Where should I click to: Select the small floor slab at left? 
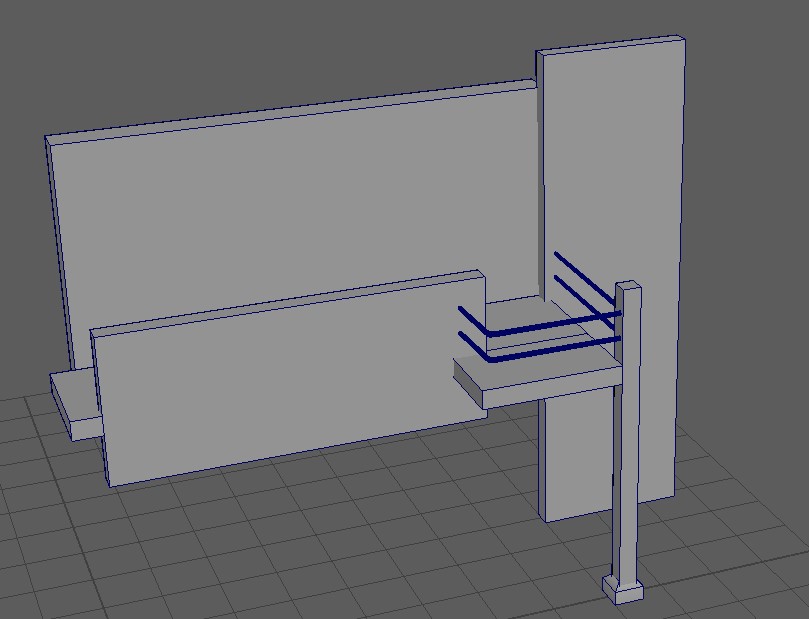(77, 405)
